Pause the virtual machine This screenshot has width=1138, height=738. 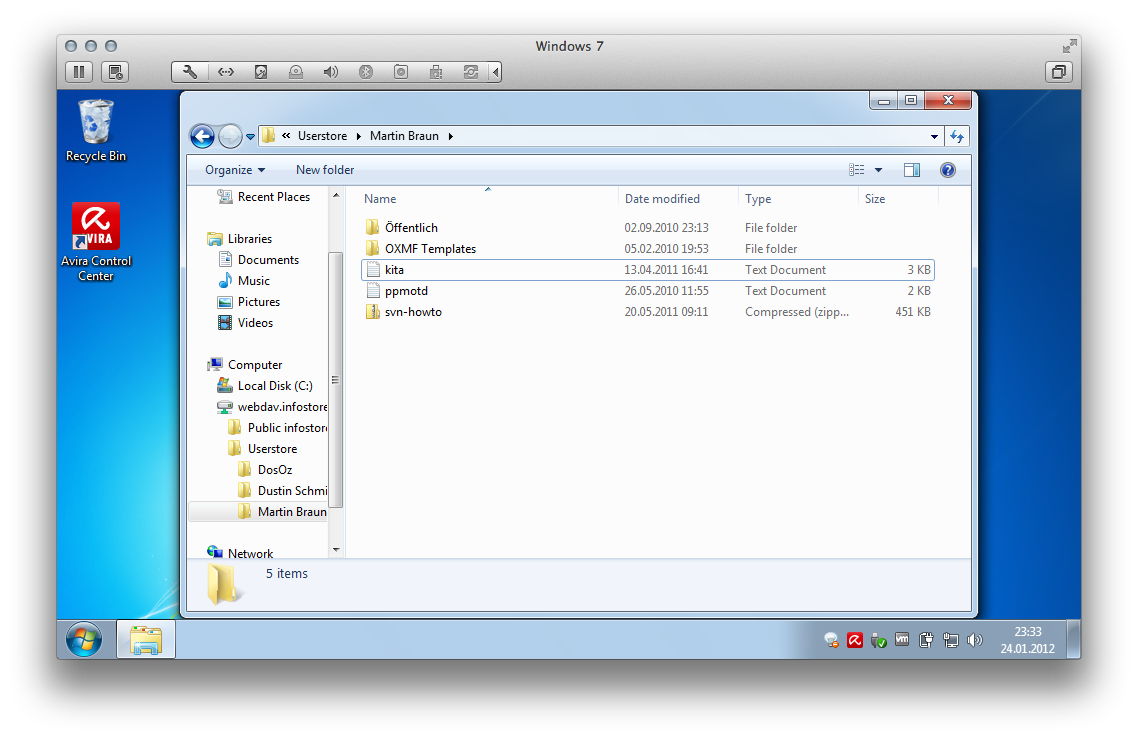coord(79,72)
